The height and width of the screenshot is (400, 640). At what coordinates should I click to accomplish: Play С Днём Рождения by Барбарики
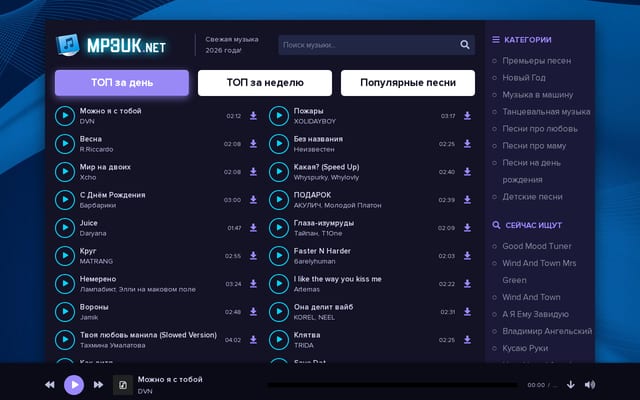[65, 200]
